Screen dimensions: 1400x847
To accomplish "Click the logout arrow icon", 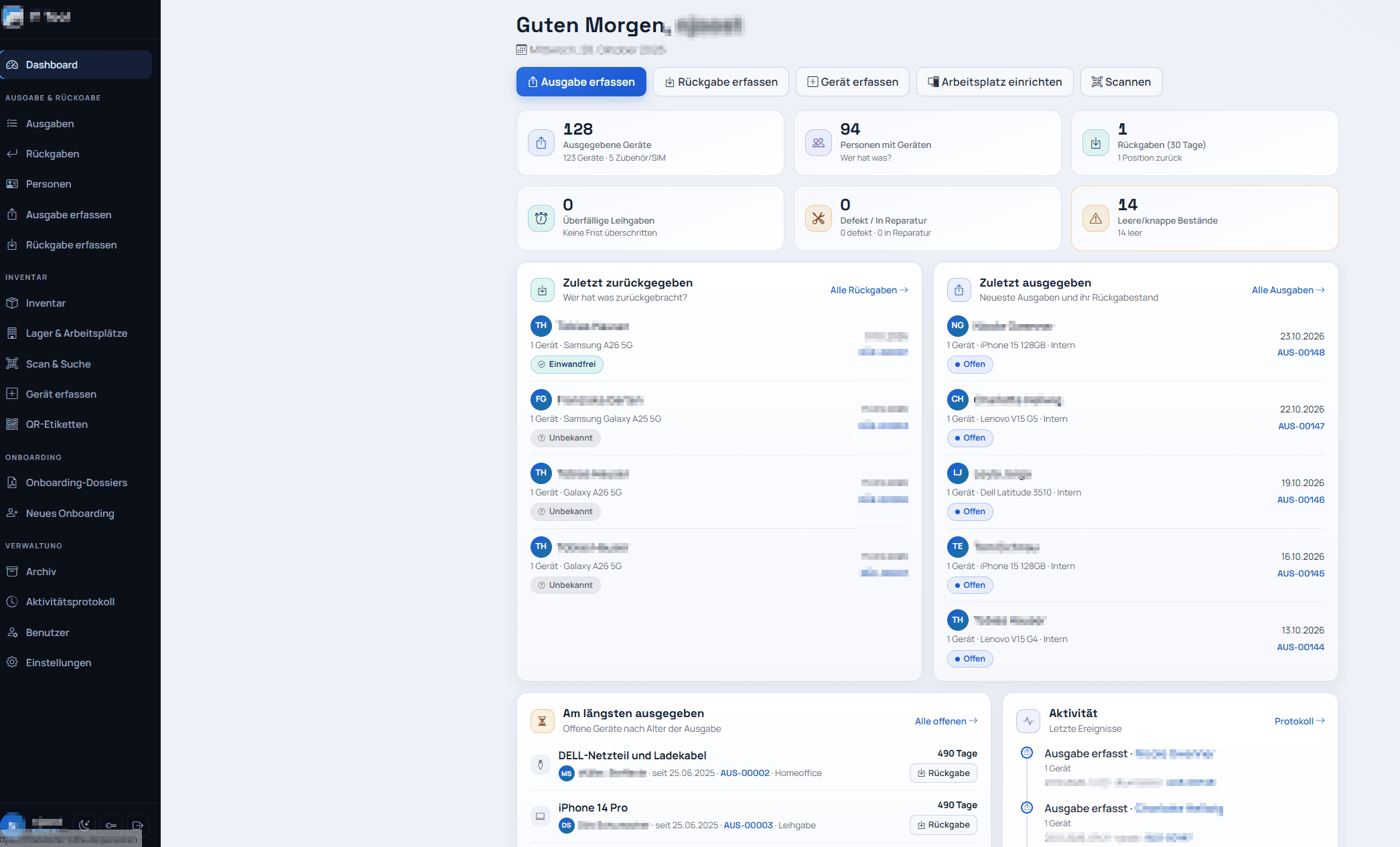I will pos(138,825).
